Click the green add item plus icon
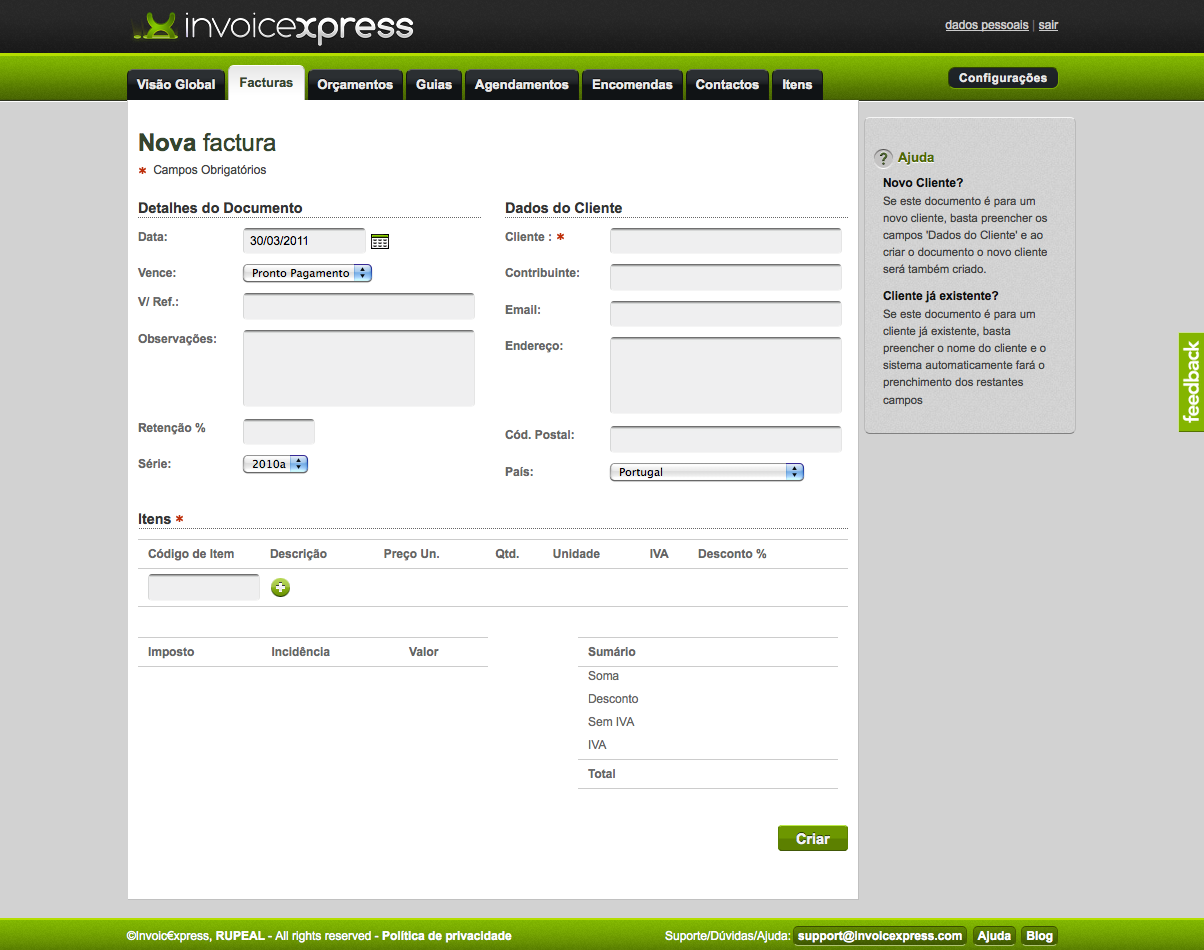This screenshot has width=1204, height=950. point(281,588)
